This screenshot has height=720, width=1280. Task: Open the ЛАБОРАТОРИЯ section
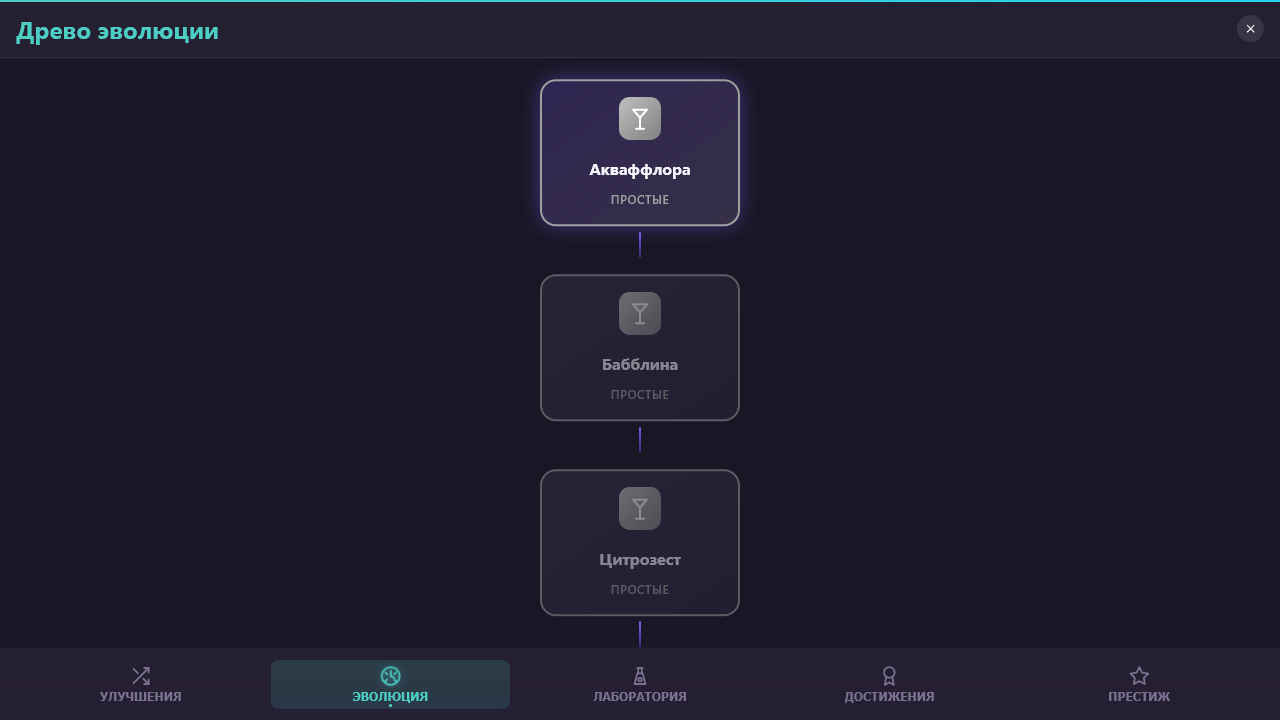click(639, 684)
